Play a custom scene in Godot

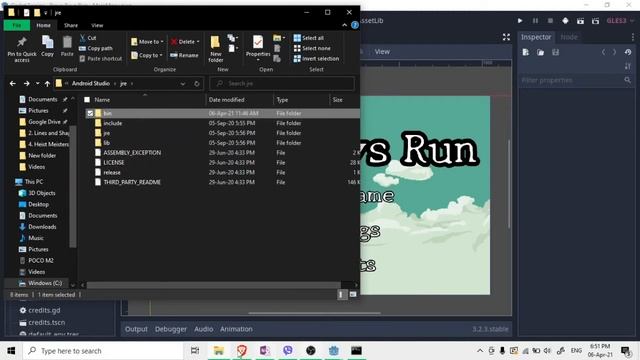tap(596, 20)
